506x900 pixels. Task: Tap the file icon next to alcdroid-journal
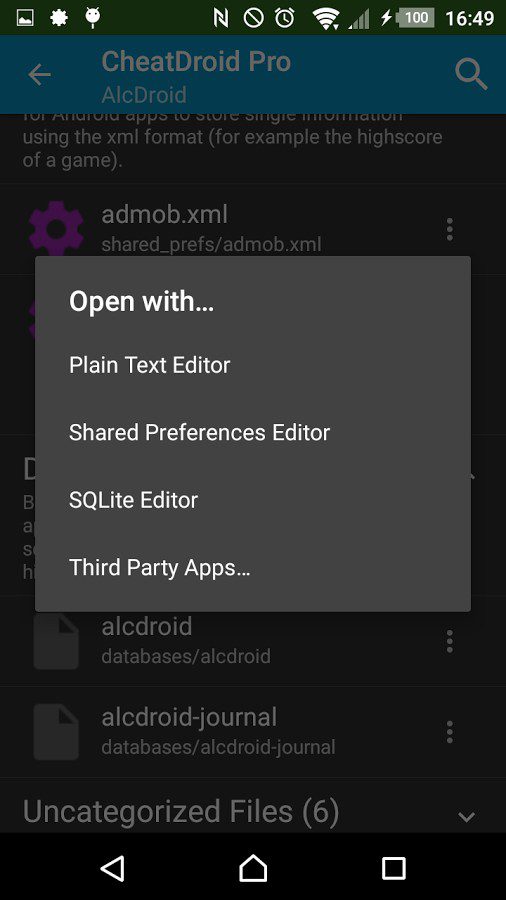pyautogui.click(x=56, y=732)
